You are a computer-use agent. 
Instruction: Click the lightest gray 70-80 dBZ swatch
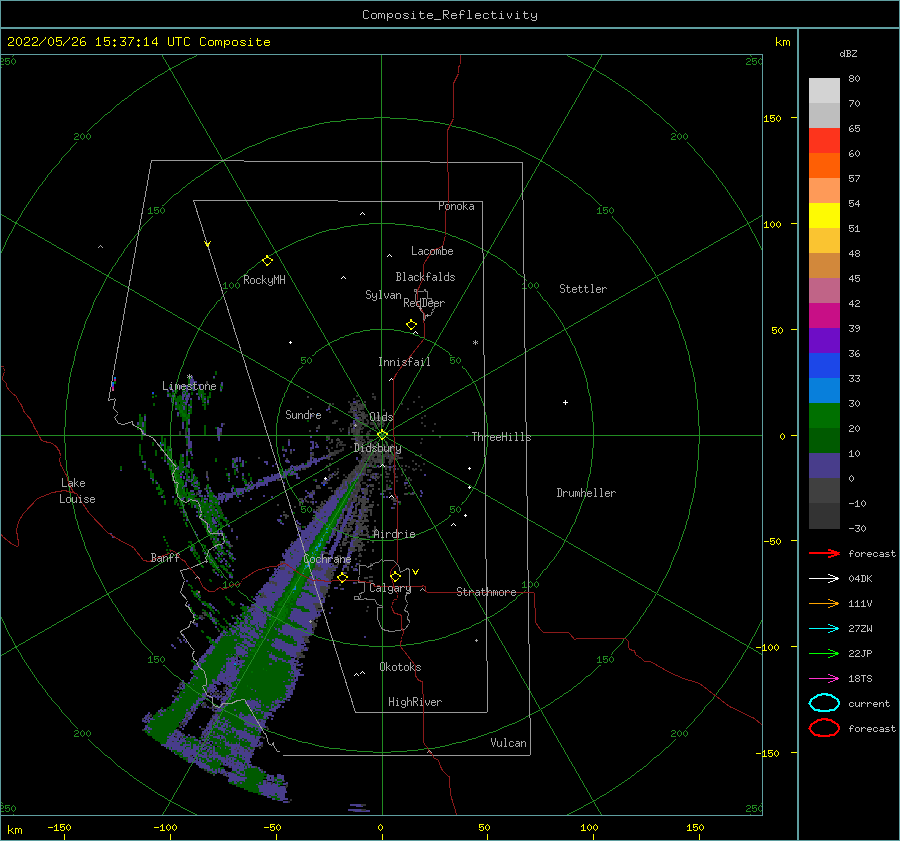pos(824,91)
